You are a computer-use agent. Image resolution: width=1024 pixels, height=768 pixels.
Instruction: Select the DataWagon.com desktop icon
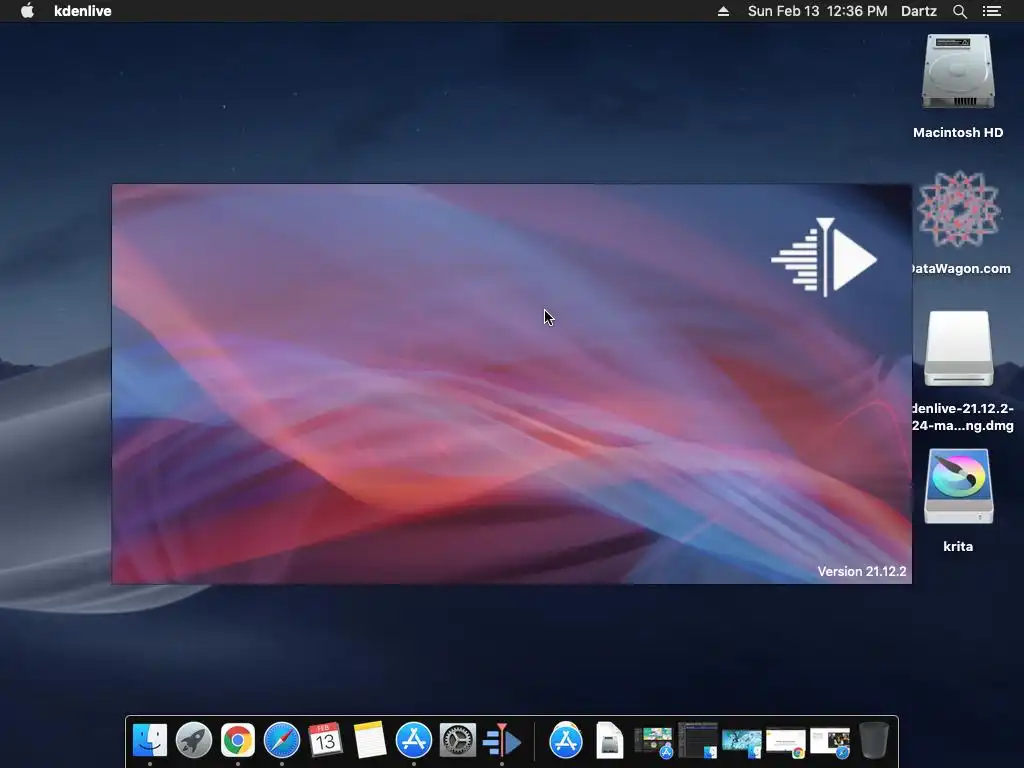(x=958, y=209)
